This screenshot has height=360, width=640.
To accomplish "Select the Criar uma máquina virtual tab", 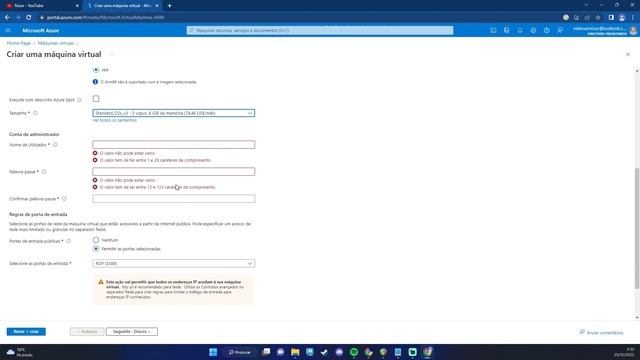I will click(122, 6).
